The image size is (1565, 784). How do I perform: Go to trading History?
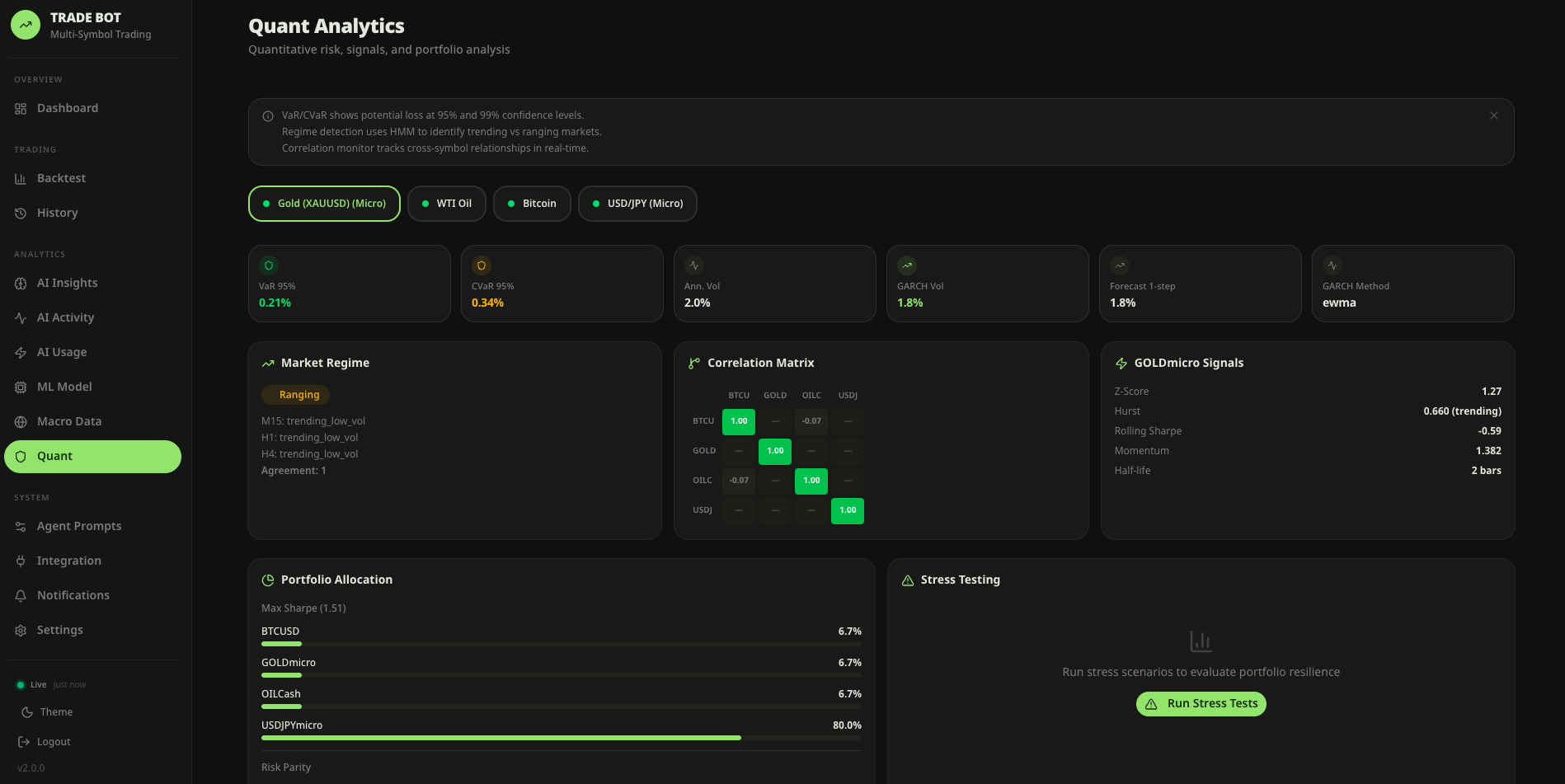92,213
